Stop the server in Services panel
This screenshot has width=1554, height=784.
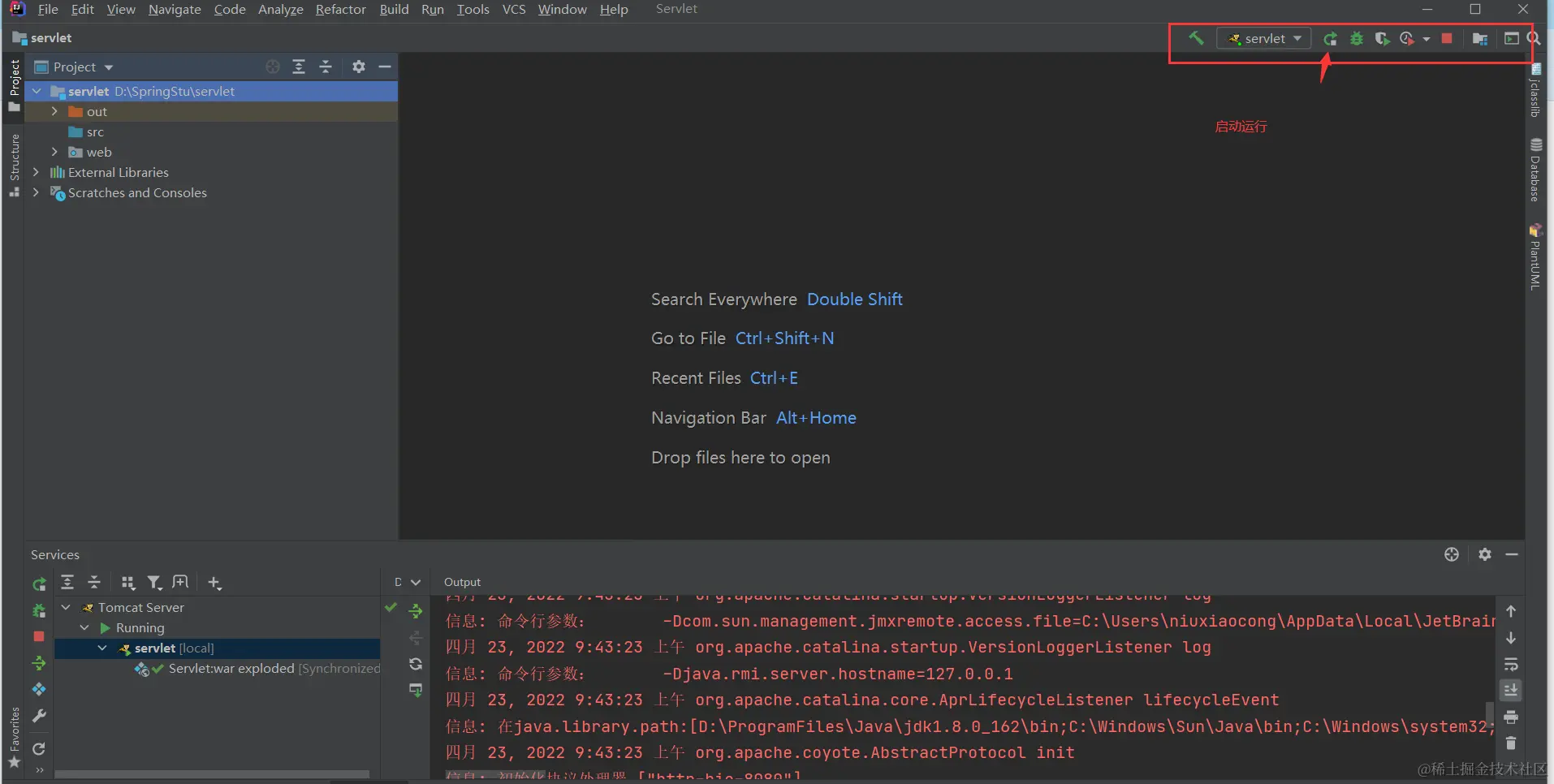point(39,637)
